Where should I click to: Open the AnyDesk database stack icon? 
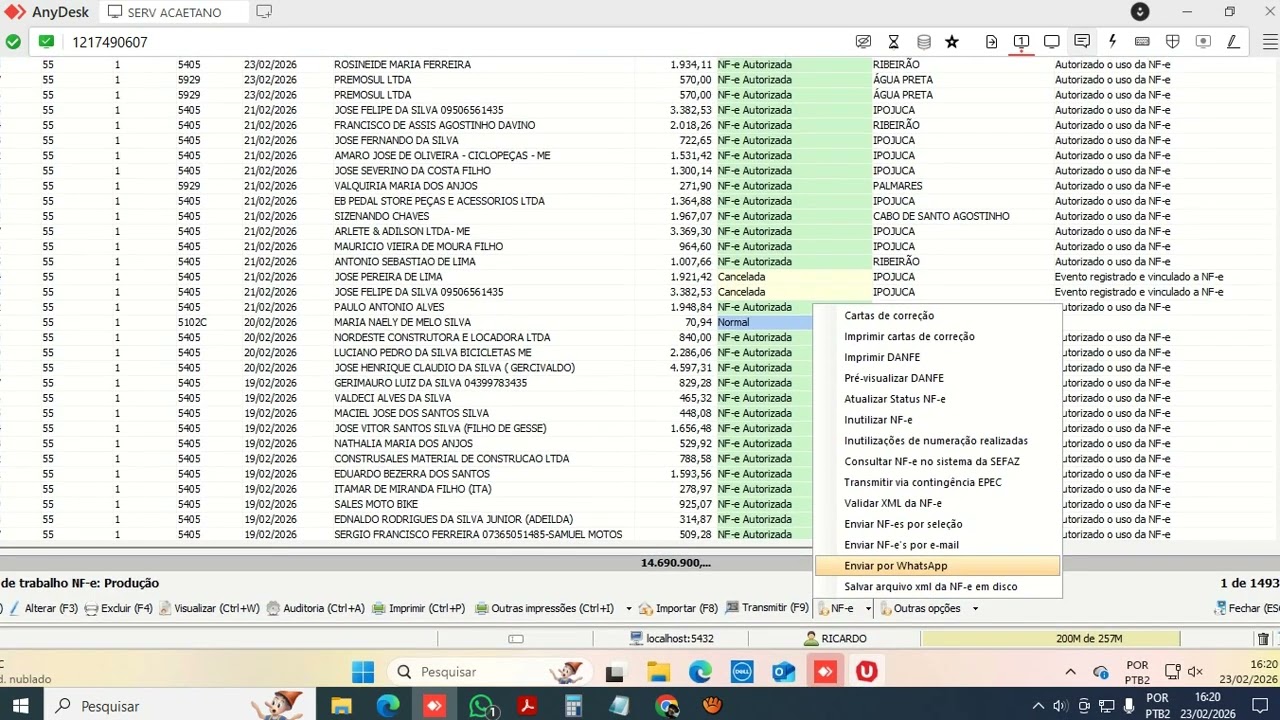(924, 42)
